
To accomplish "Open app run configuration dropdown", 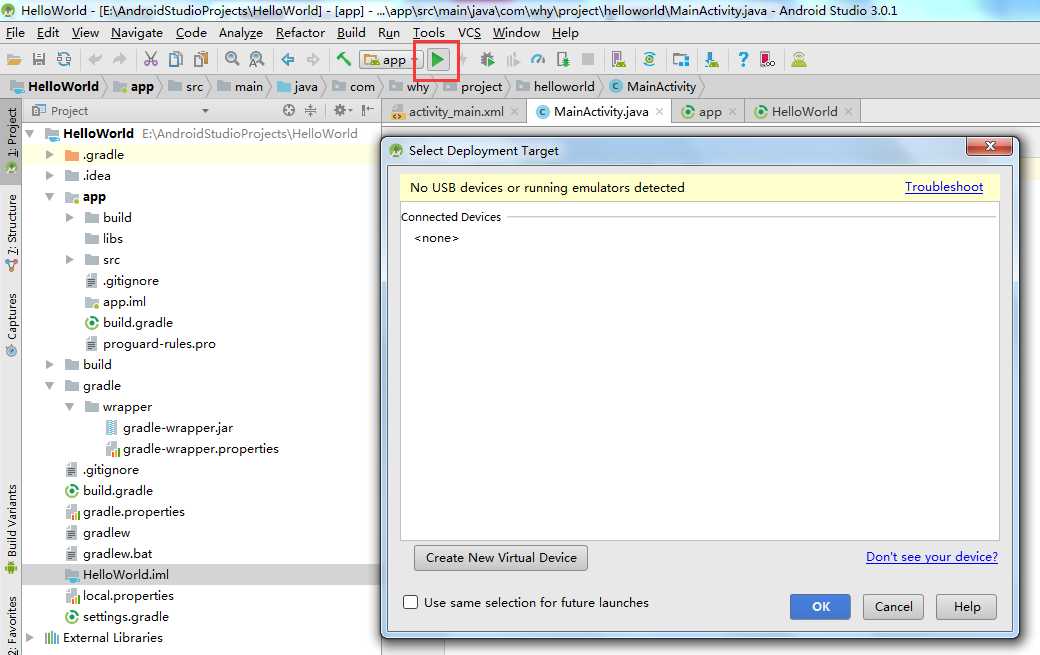I will coord(391,60).
